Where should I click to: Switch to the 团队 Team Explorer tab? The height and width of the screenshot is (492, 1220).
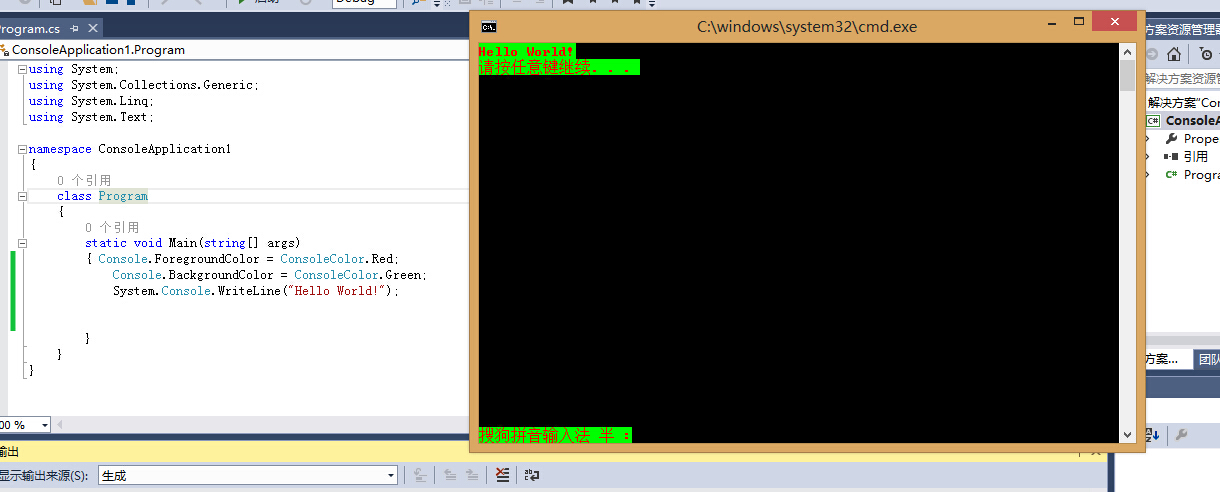click(1208, 359)
